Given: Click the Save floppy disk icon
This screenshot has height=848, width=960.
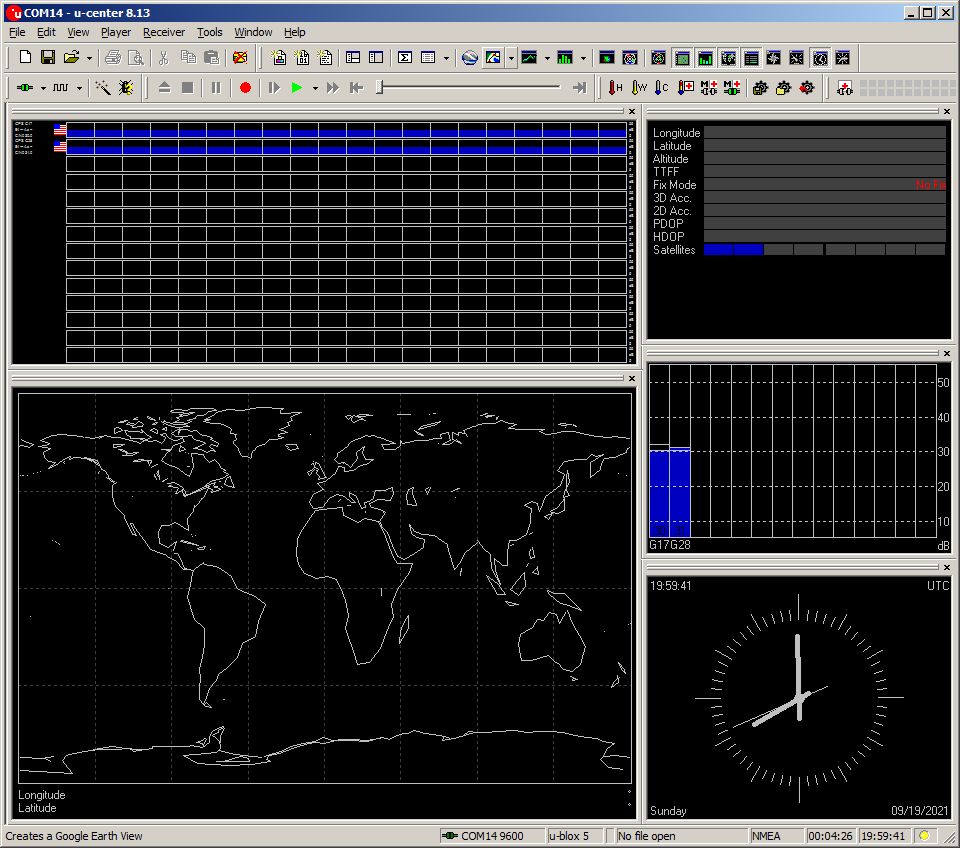Looking at the screenshot, I should (48, 58).
